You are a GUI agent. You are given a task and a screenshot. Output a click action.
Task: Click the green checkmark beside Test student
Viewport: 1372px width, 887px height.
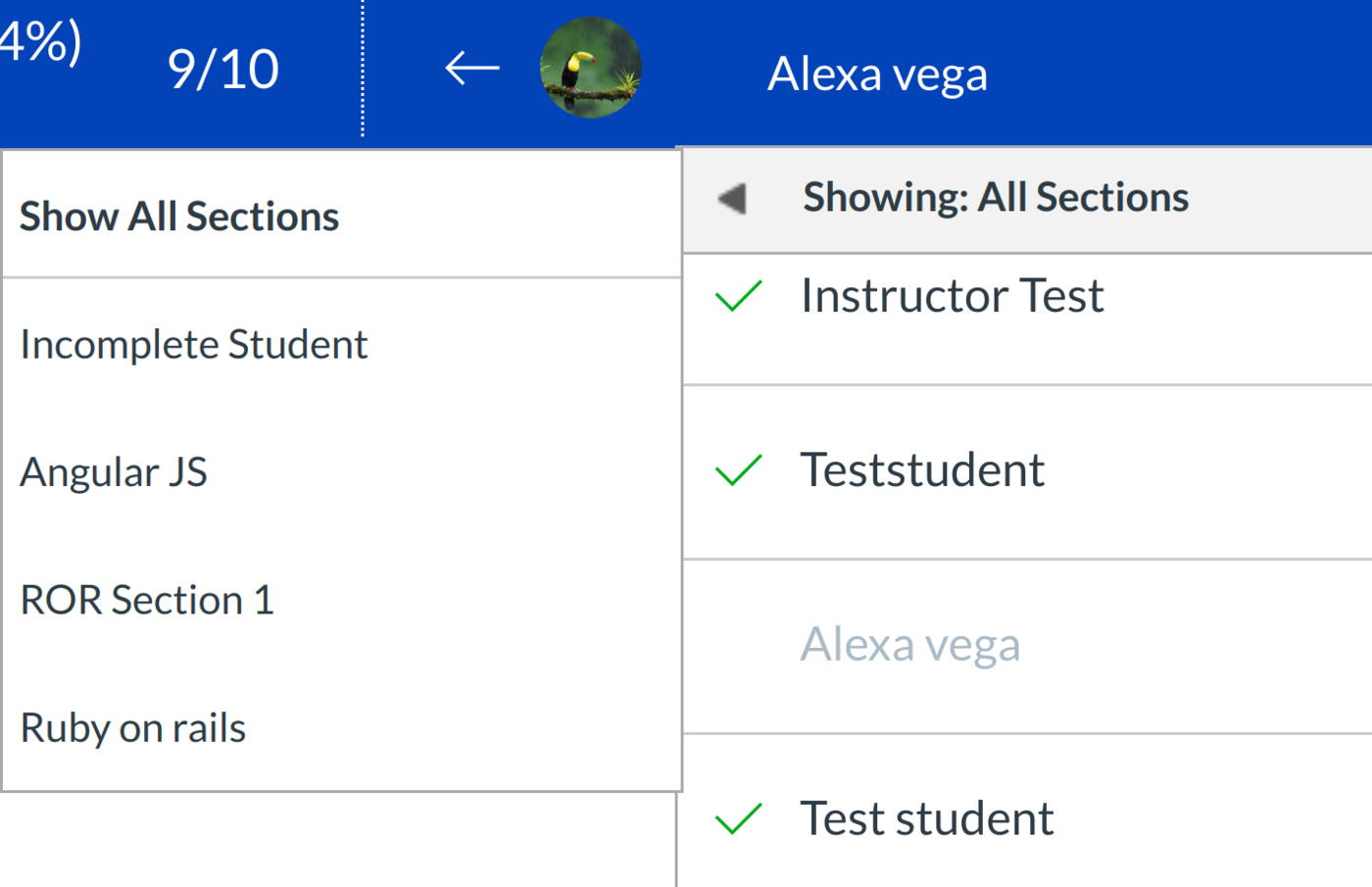739,818
